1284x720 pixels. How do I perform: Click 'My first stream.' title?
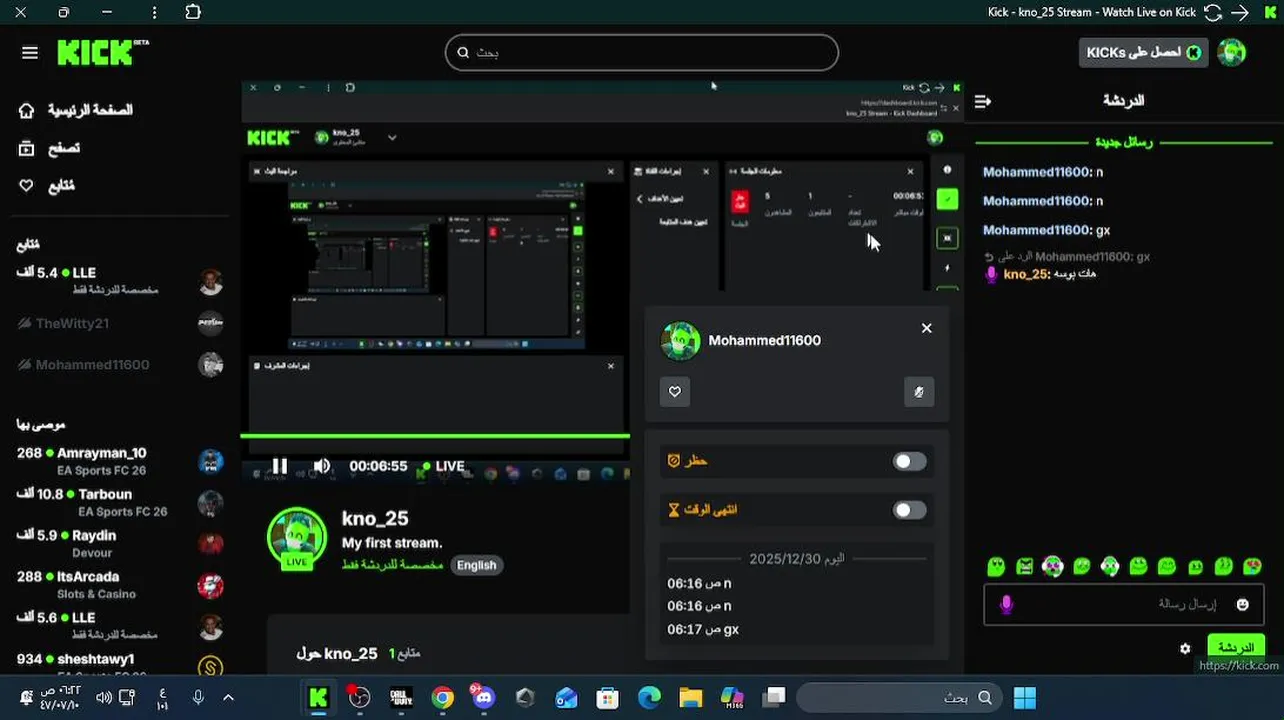click(x=392, y=543)
